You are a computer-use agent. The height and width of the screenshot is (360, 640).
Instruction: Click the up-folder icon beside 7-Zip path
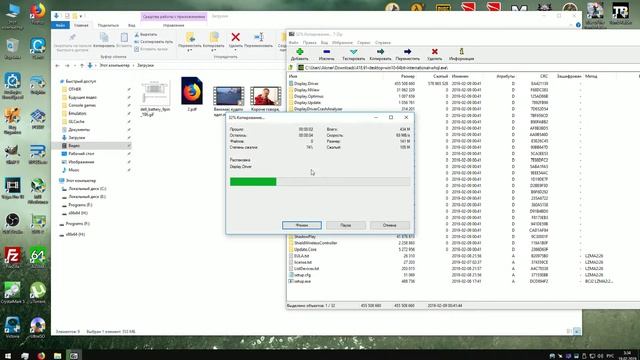point(291,68)
